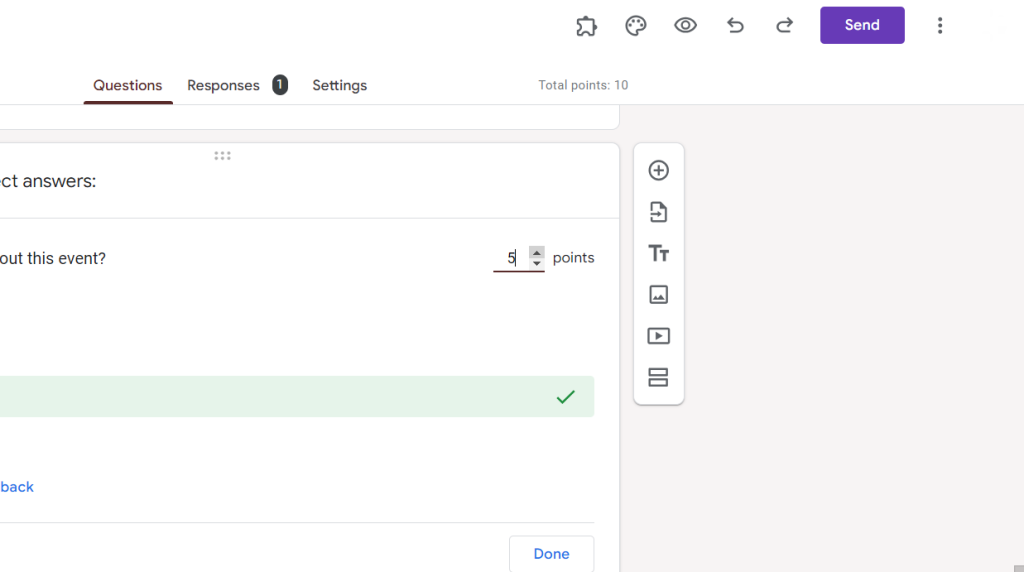
Task: Decrease points with down arrow
Action: (537, 263)
